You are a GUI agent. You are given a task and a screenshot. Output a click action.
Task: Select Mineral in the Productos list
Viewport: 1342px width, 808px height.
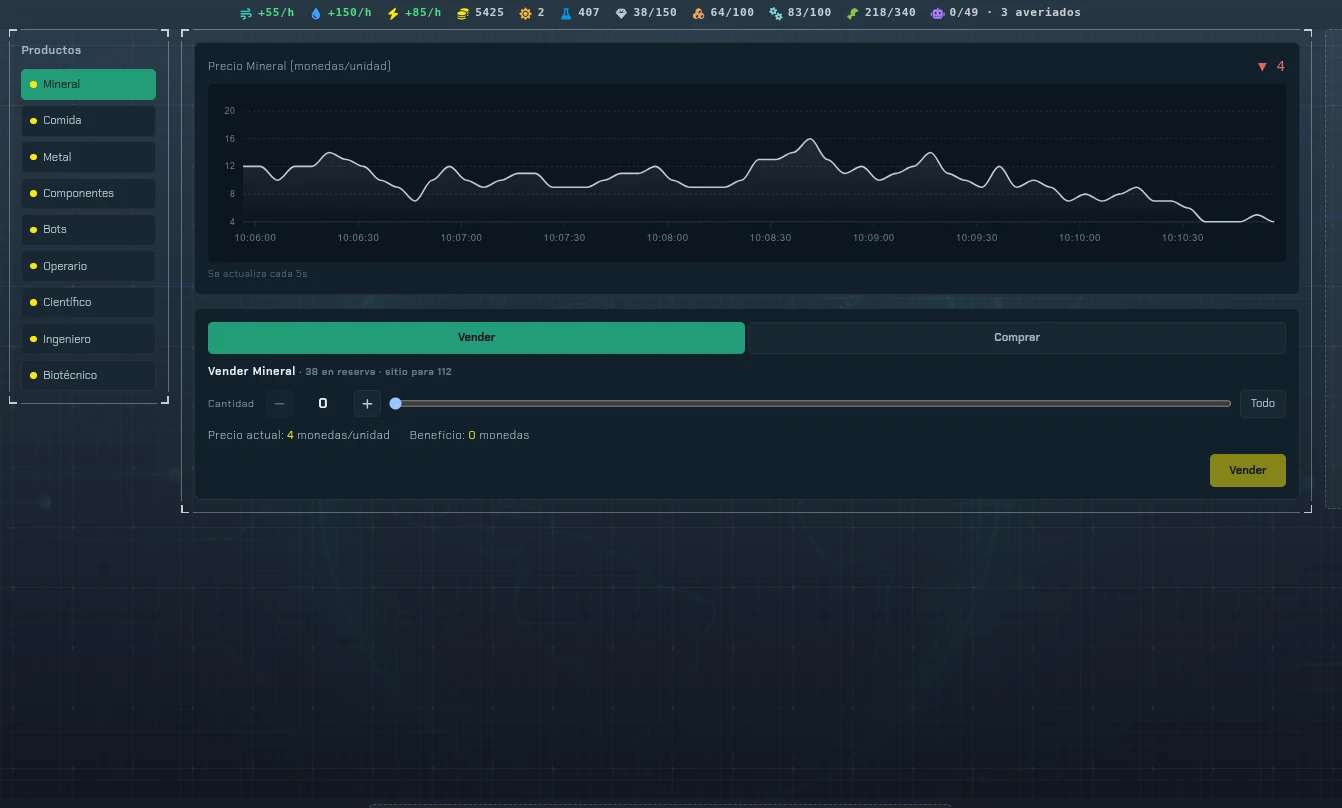pyautogui.click(x=88, y=84)
